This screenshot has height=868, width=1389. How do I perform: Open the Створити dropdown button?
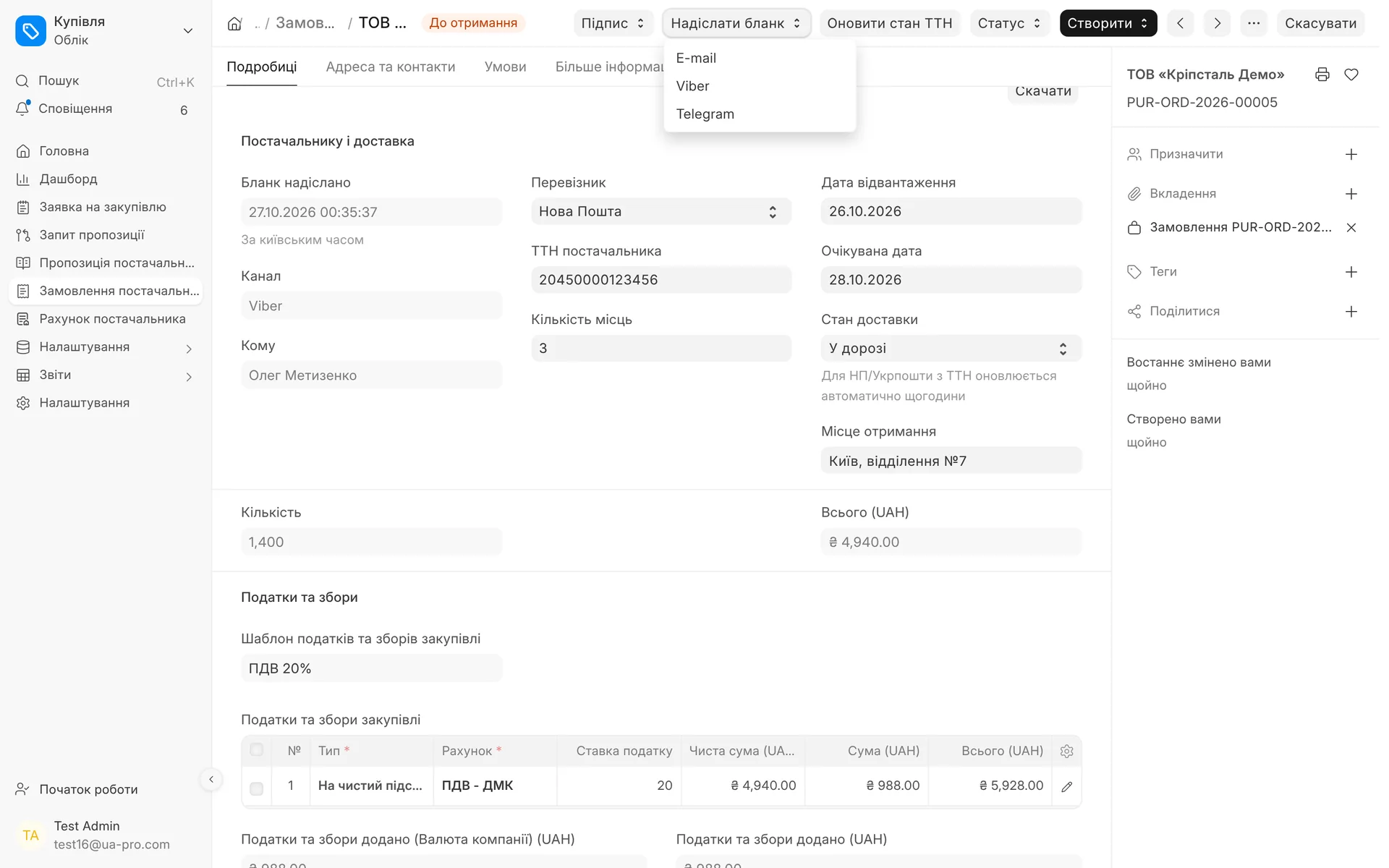(1108, 23)
